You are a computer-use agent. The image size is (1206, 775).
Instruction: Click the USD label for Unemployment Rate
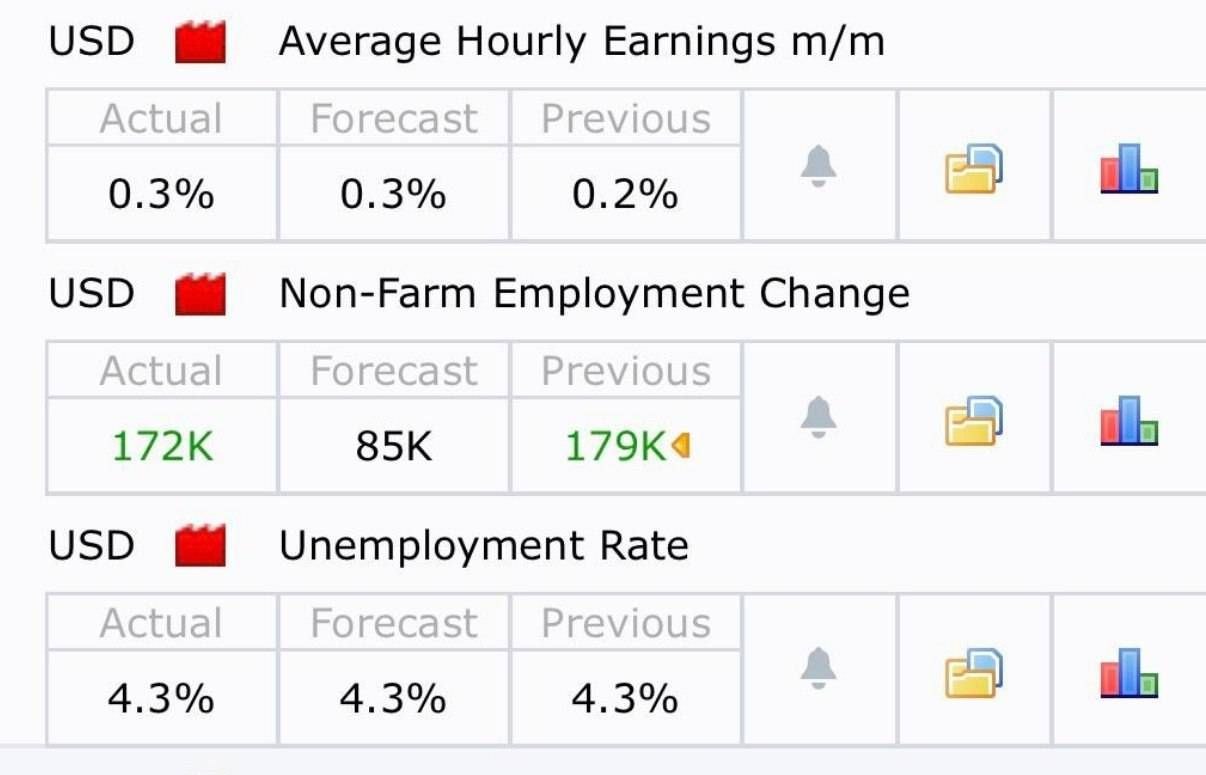(91, 547)
